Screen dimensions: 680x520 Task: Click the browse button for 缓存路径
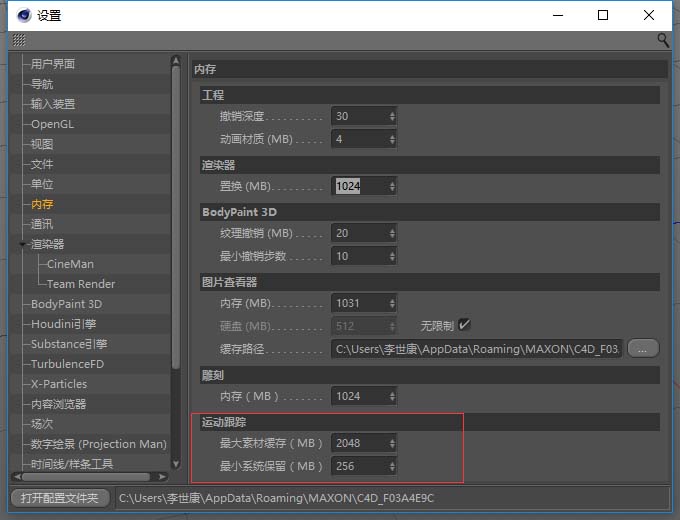coord(643,349)
